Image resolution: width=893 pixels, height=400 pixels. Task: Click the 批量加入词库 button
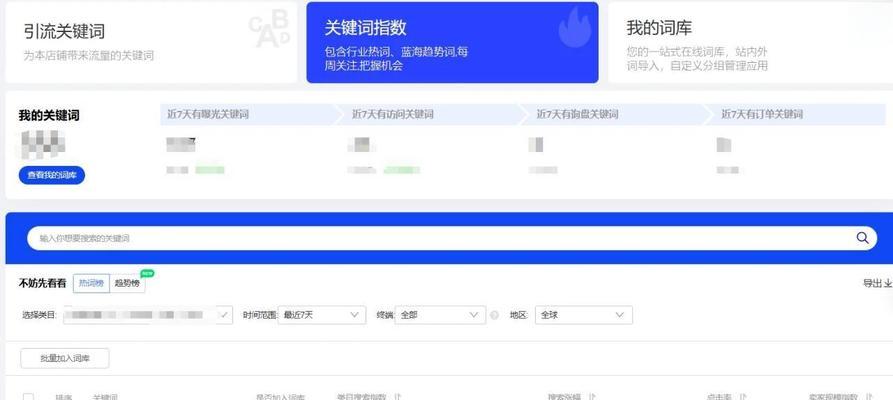tap(65, 358)
